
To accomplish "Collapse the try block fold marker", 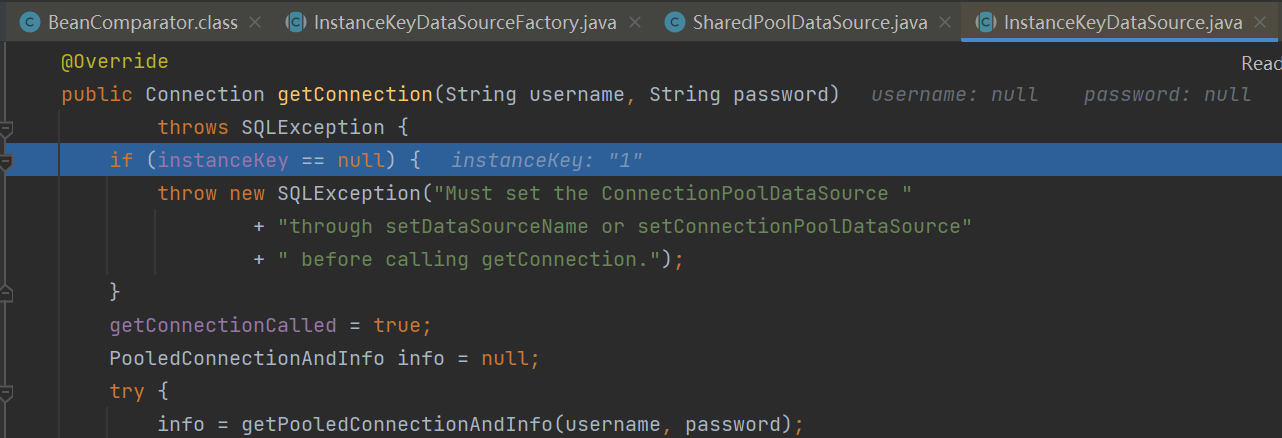I will (x=6, y=391).
